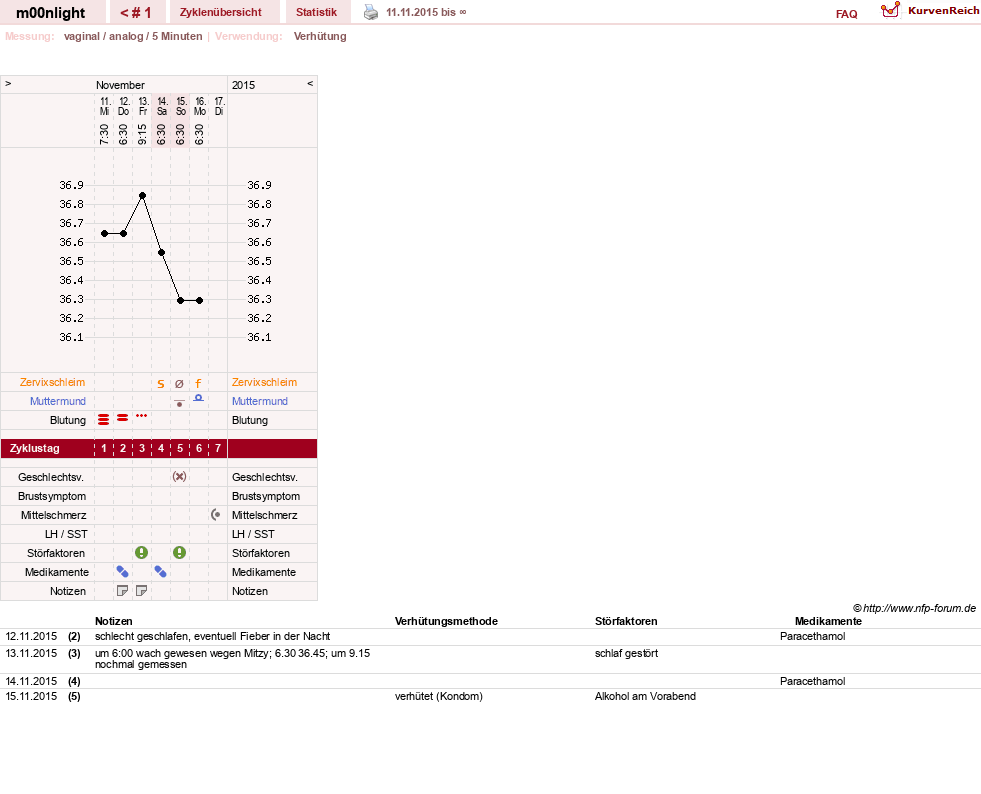Screen dimensions: 981x794
Task: Click the left Muttermund label
Action: [58, 401]
